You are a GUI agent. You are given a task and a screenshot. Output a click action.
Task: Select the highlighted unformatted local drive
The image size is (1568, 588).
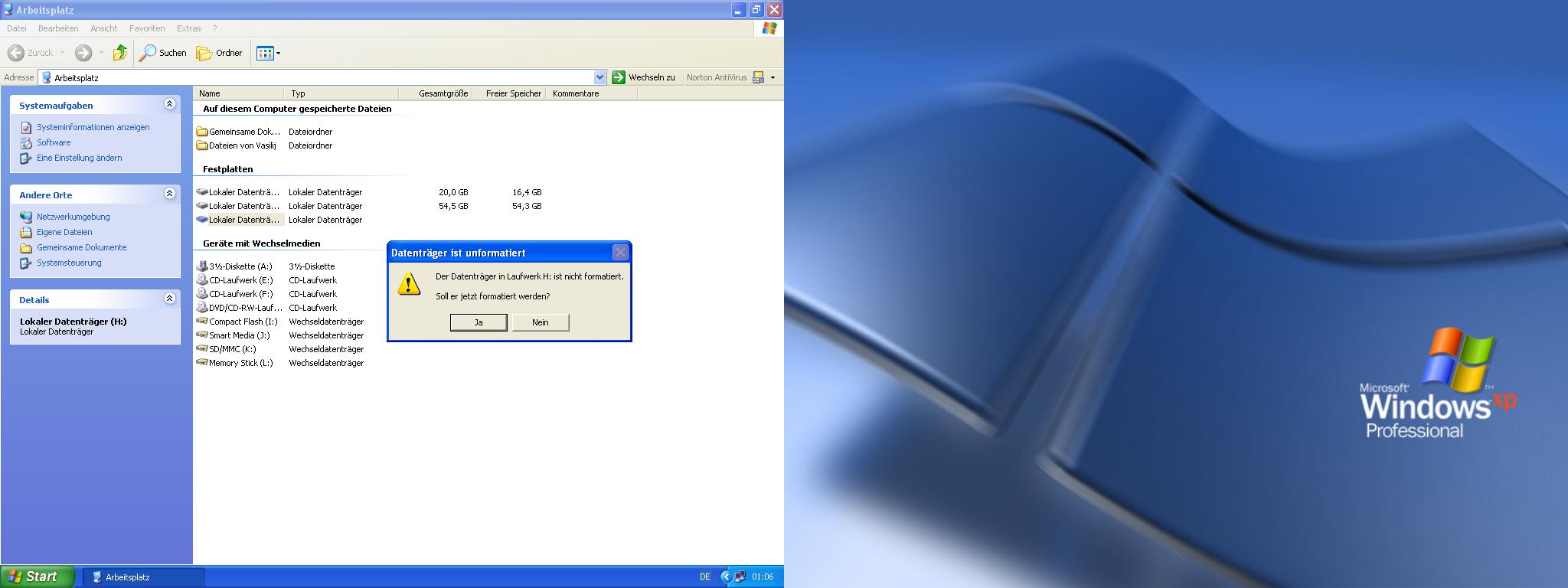point(240,220)
